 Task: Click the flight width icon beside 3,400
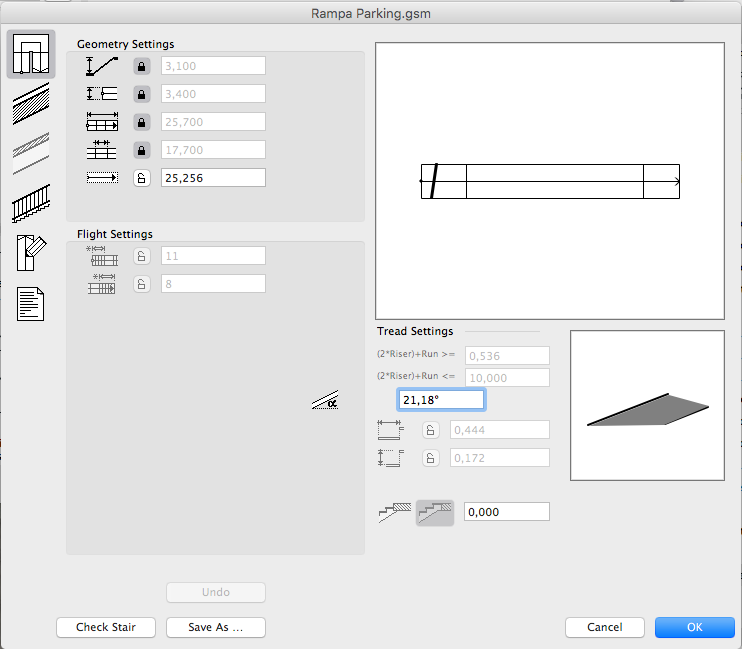point(102,94)
